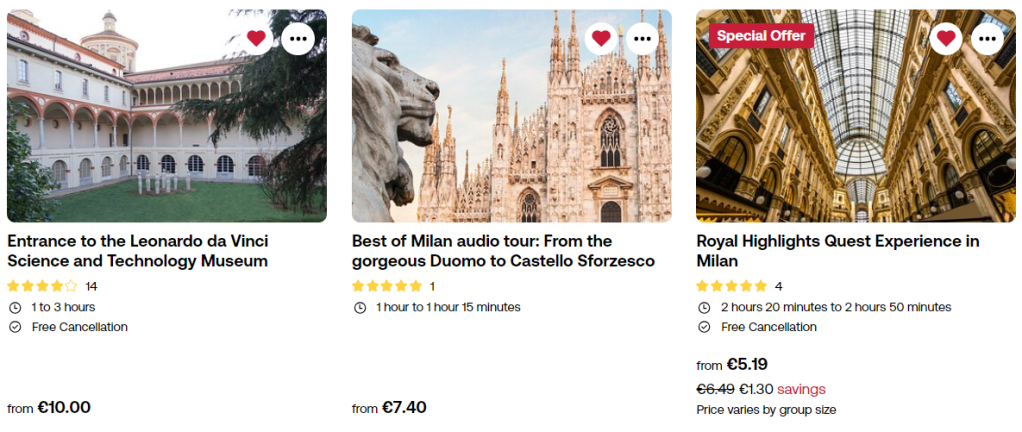Click the clock icon beside 1 to 3 hours
Screen dimensions: 1022x432
(x=15, y=307)
